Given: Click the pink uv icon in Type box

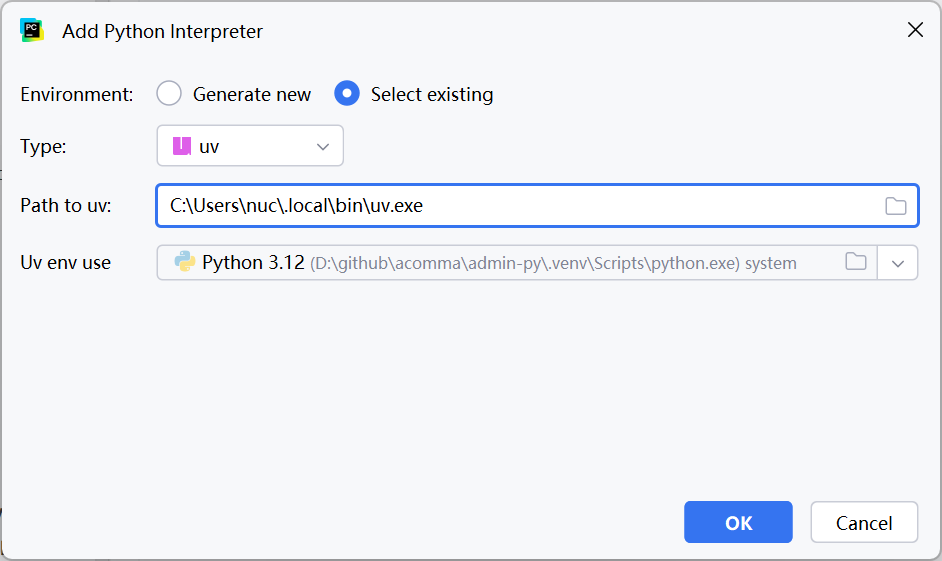Looking at the screenshot, I should 181,146.
